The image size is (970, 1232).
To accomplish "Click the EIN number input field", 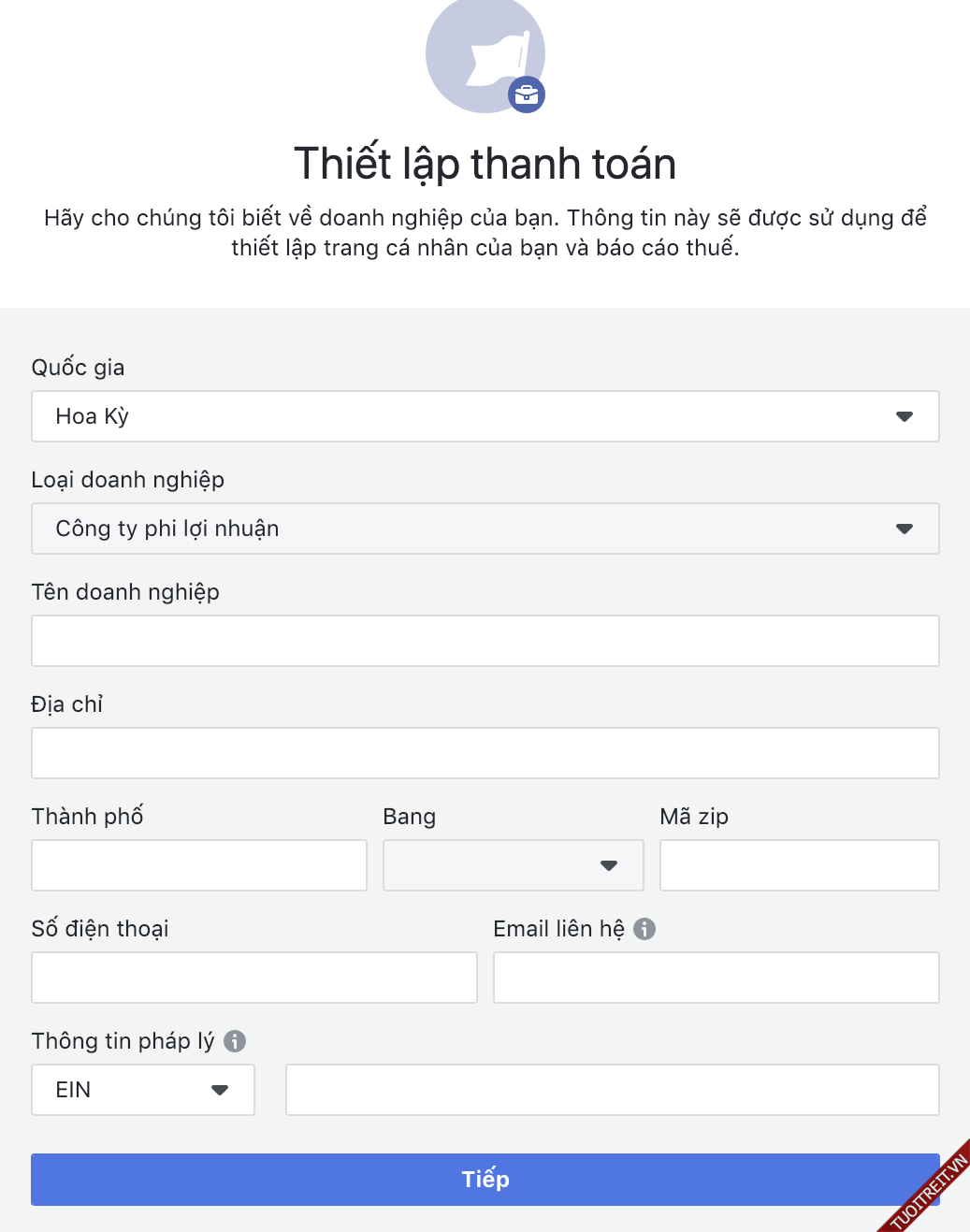I will coord(612,1090).
